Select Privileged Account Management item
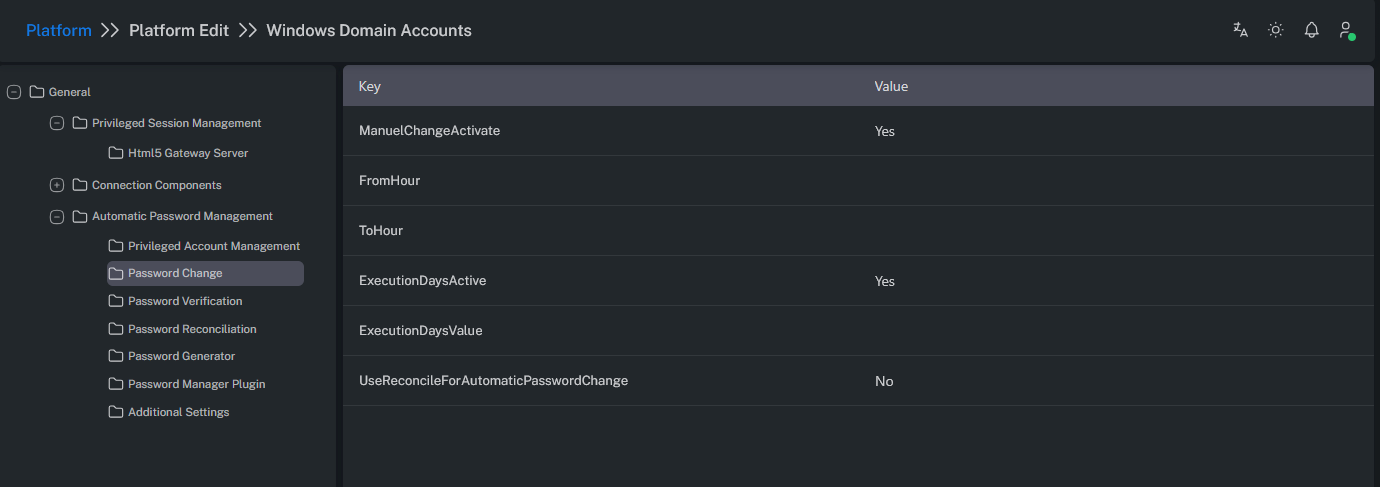Viewport: 1380px width, 487px height. [213, 246]
